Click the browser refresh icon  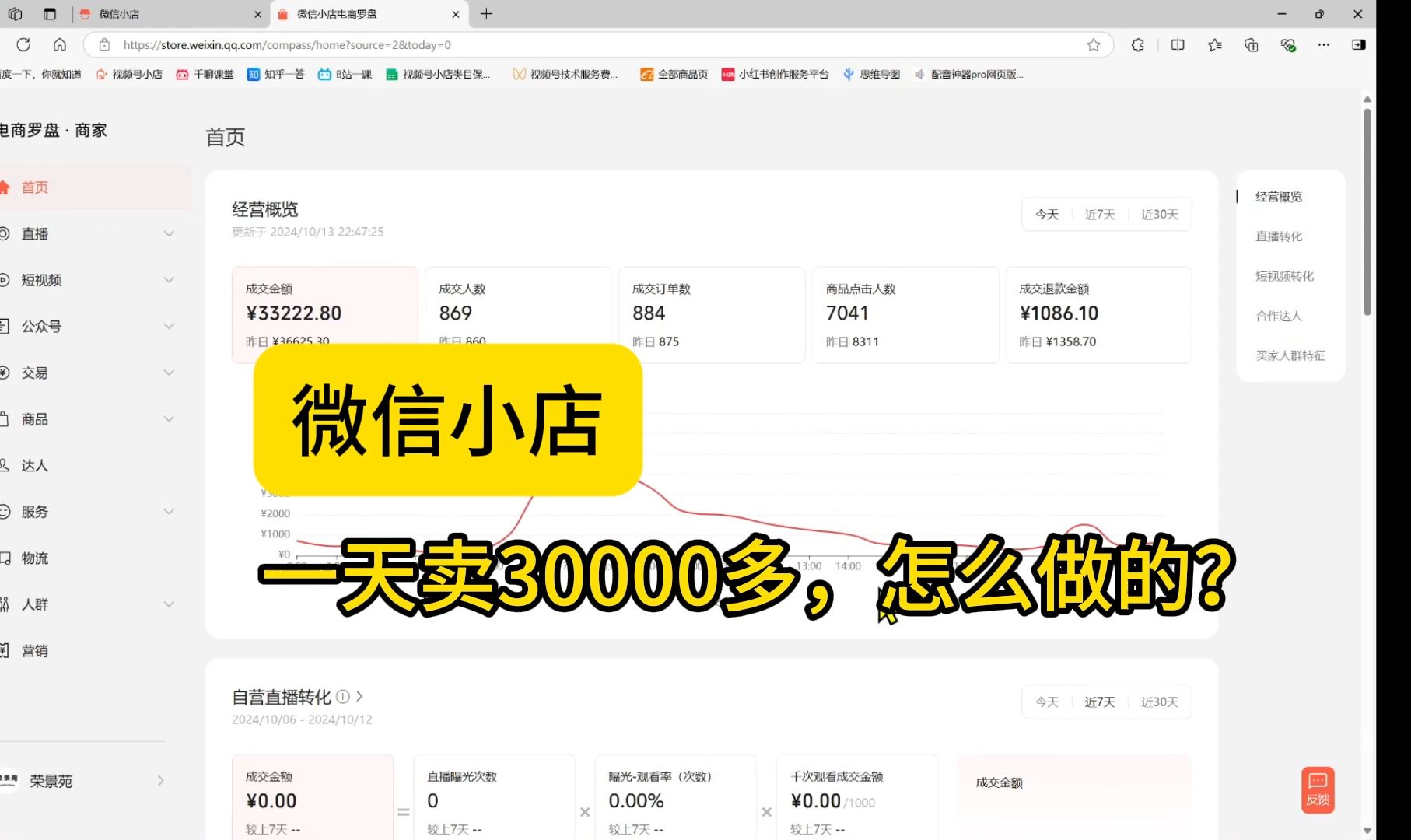pyautogui.click(x=23, y=45)
